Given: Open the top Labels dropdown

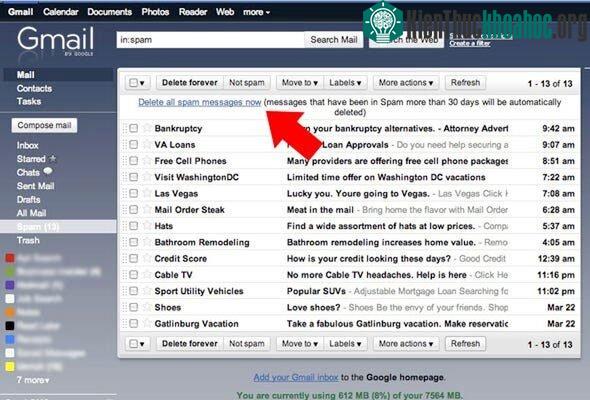Looking at the screenshot, I should (345, 83).
